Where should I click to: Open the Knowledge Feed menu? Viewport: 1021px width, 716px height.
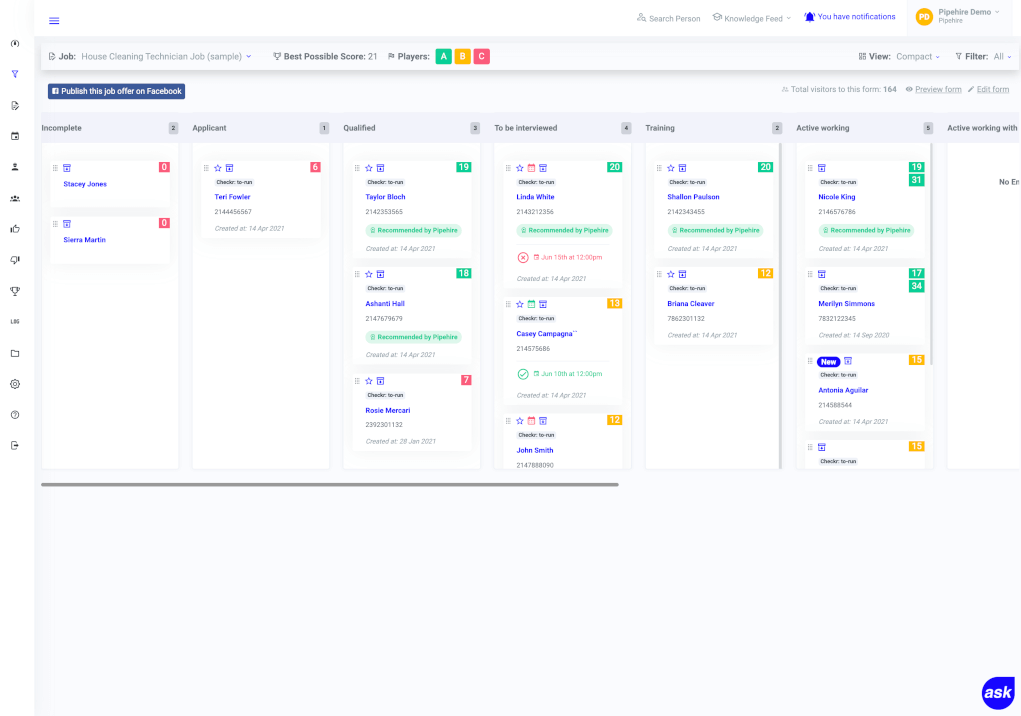coord(751,18)
